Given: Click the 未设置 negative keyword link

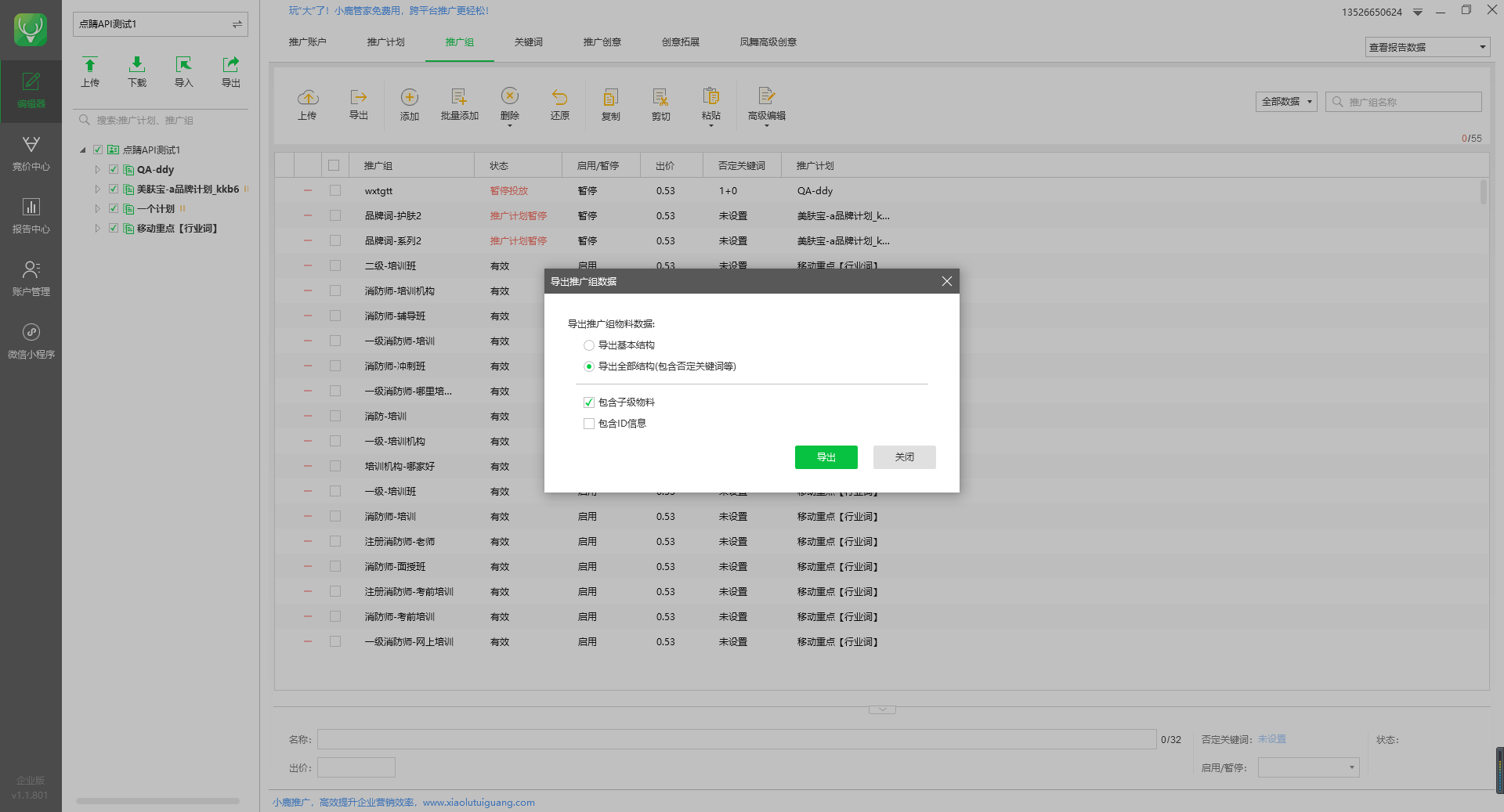Looking at the screenshot, I should tap(1271, 739).
